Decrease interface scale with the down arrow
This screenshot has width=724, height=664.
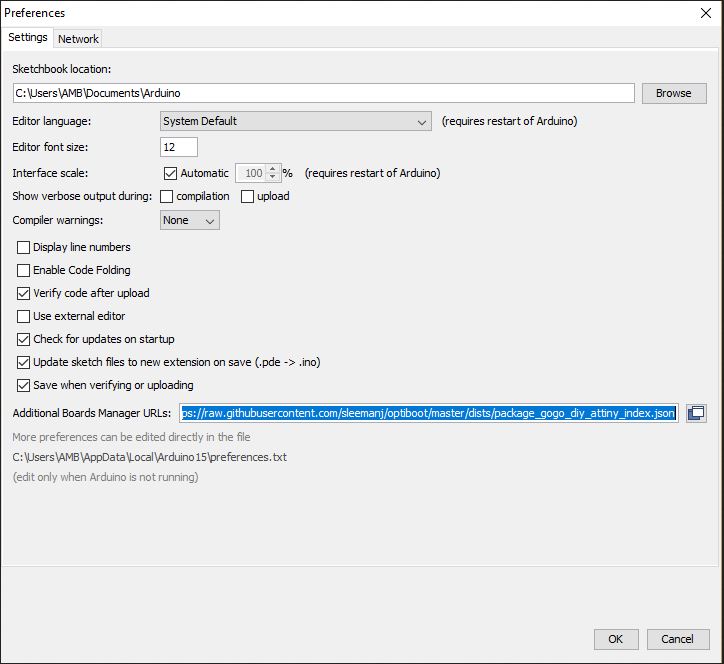(272, 177)
